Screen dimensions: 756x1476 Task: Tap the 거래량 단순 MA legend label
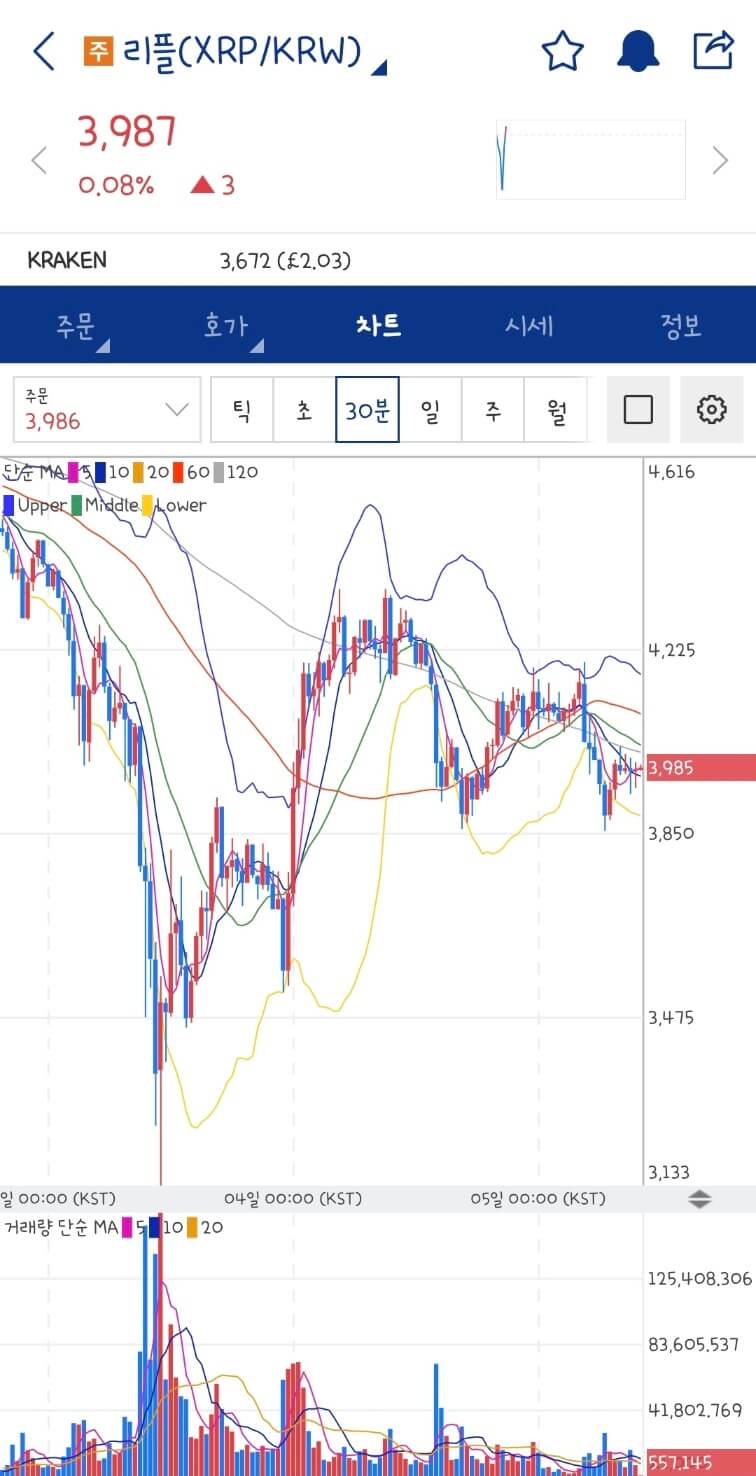tap(61, 1226)
